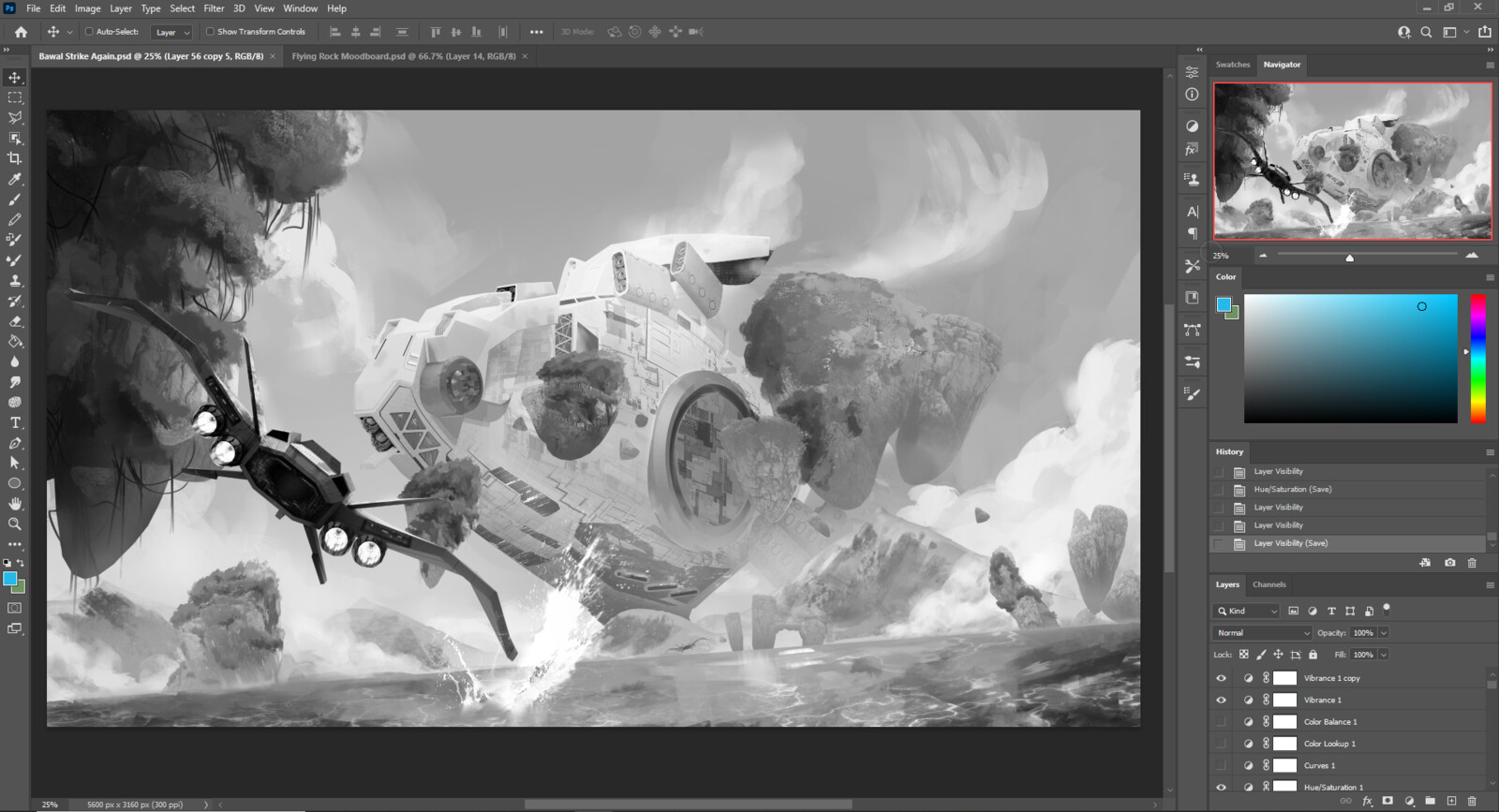1499x812 pixels.
Task: Show the Color Lookup 1 layer
Action: pos(1221,744)
